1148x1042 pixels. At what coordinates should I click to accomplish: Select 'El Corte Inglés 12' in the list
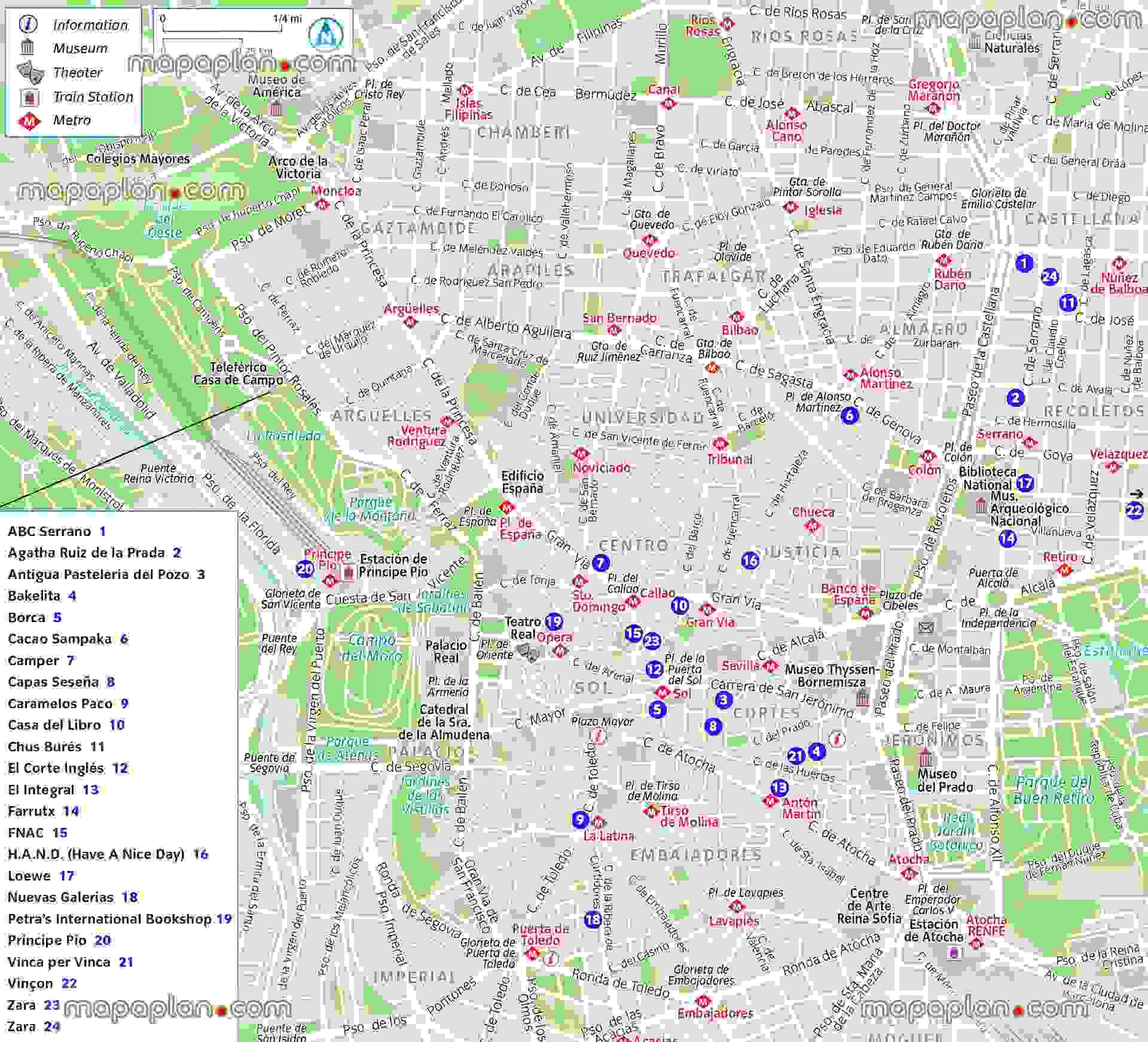coord(68,768)
